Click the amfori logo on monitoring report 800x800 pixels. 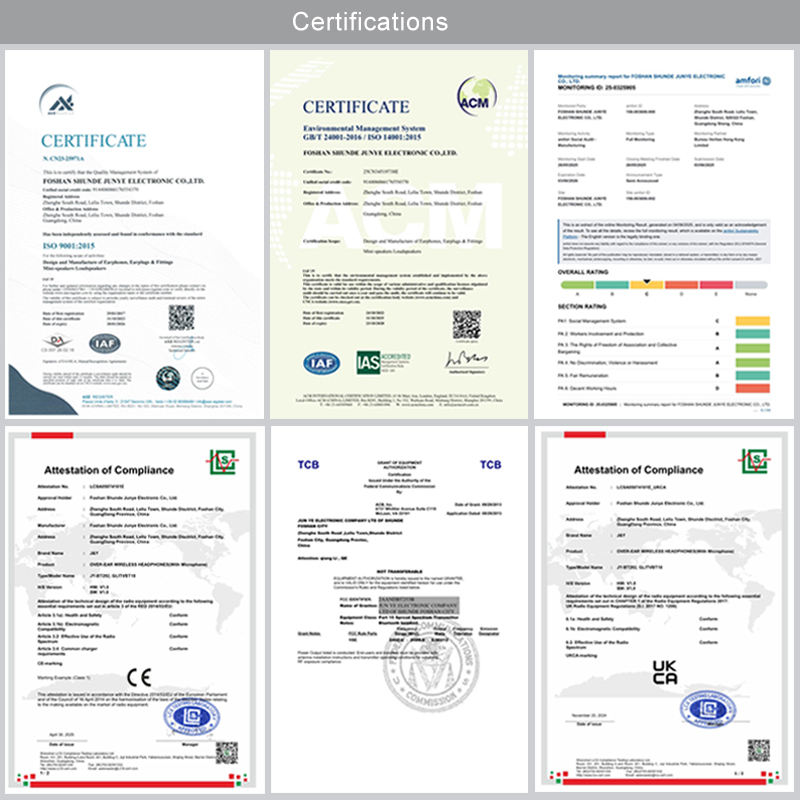tap(753, 81)
